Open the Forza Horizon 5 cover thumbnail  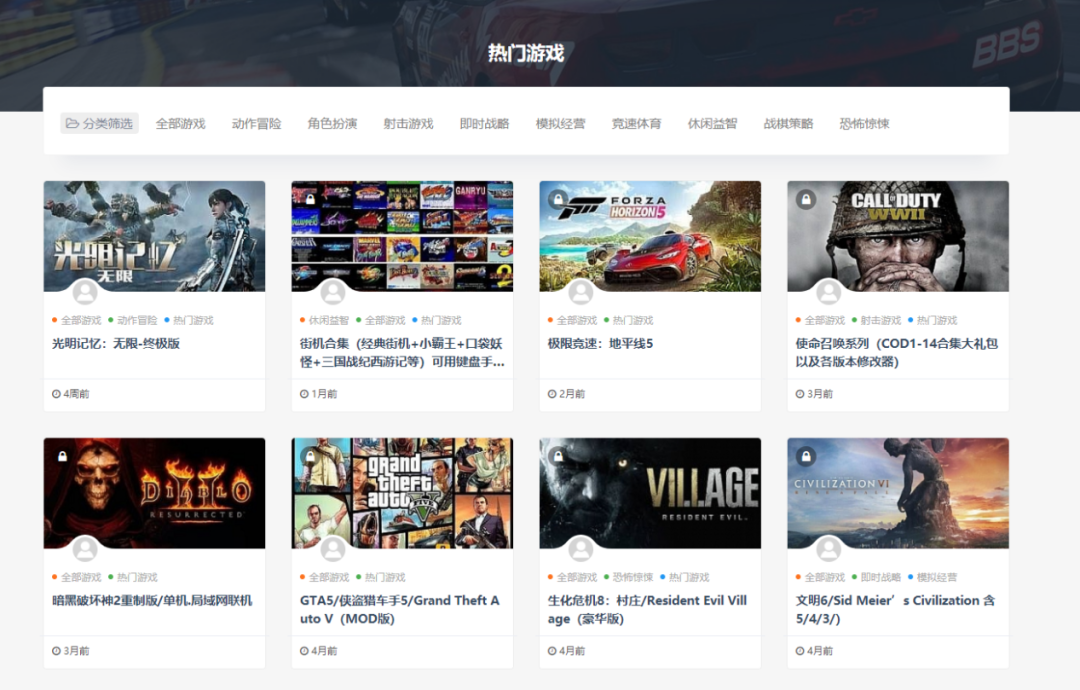[x=650, y=236]
